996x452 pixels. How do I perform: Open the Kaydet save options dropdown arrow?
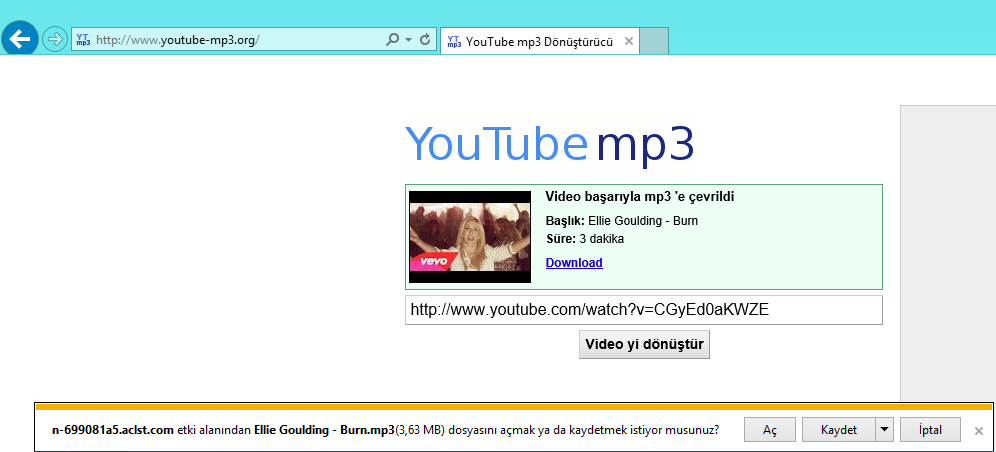coord(883,430)
